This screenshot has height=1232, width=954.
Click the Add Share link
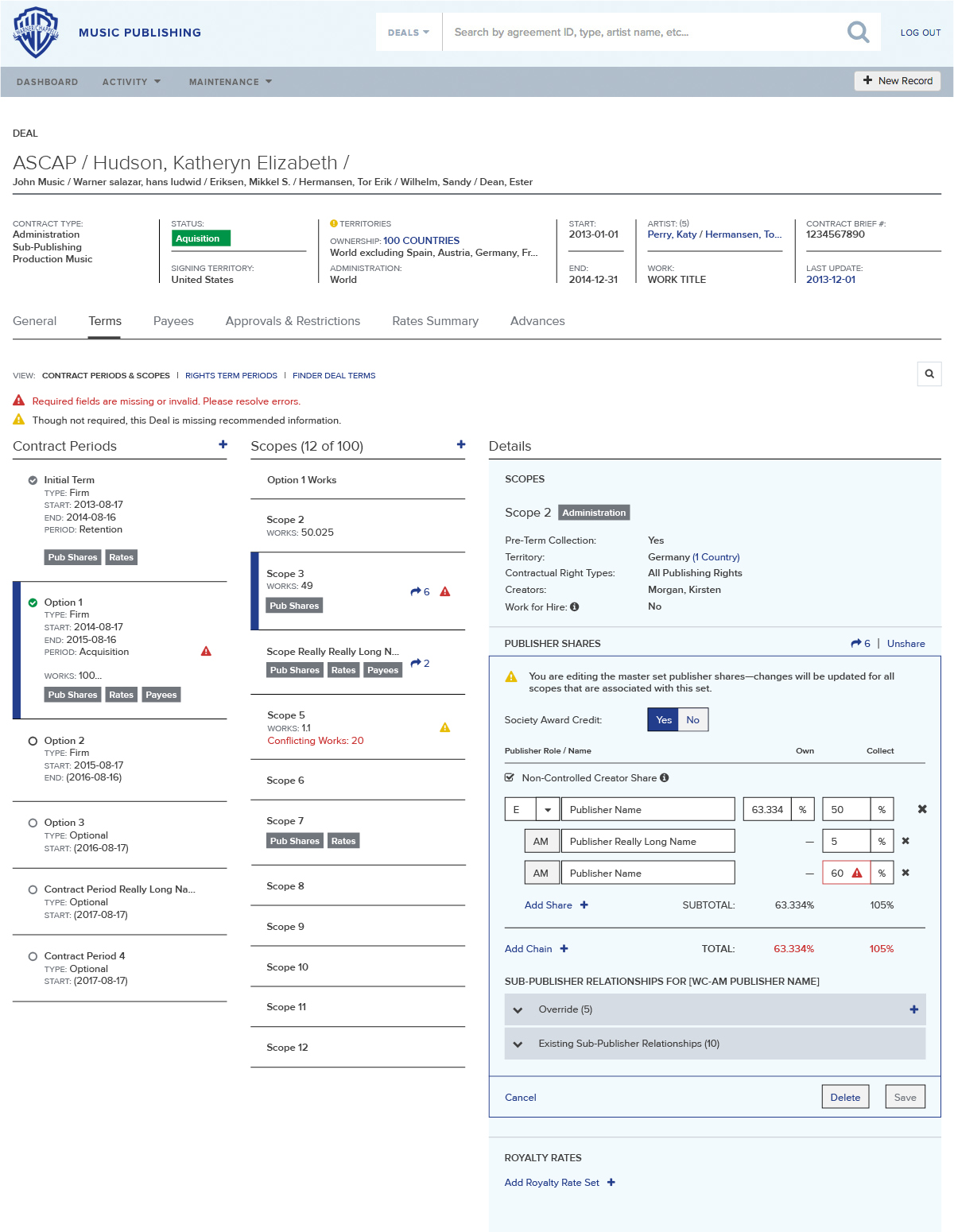[549, 905]
